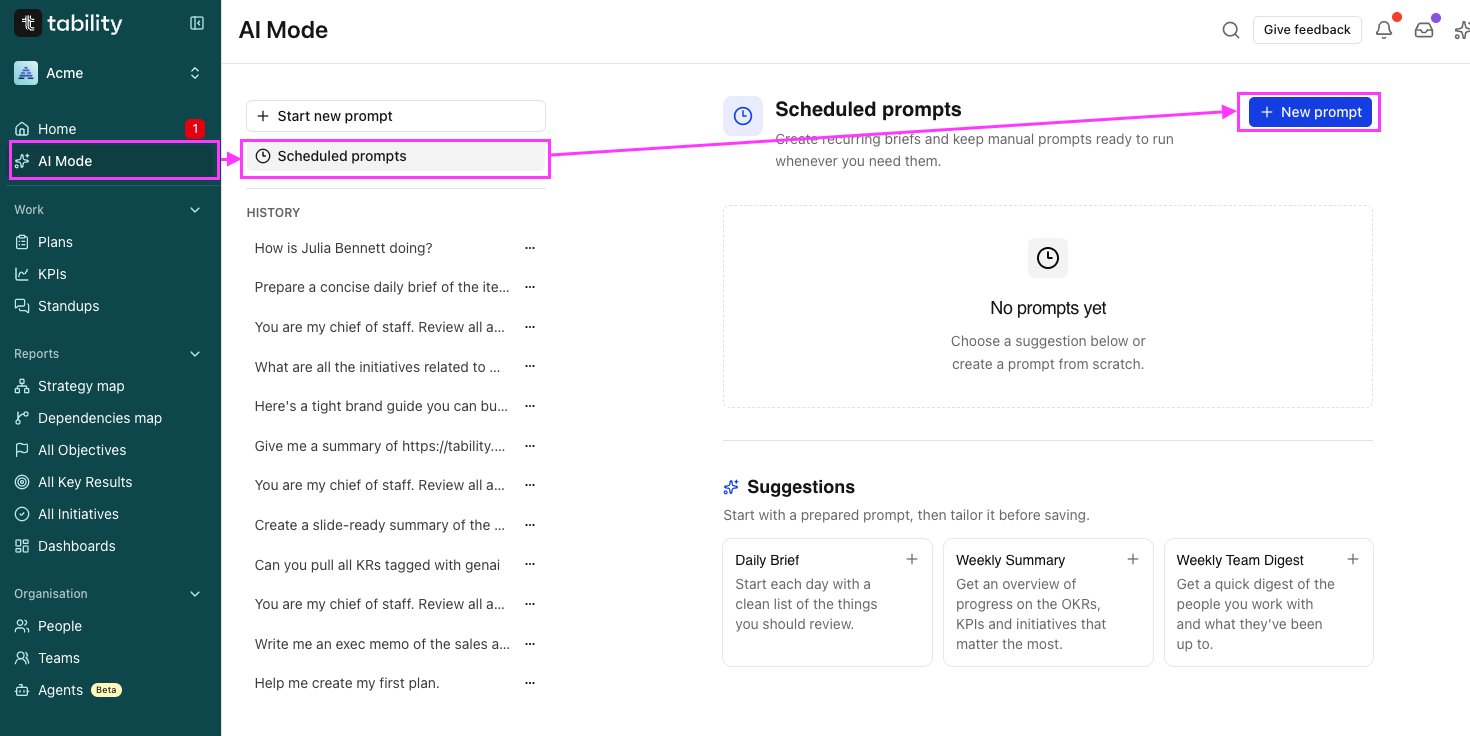
Task: Collapse the Organisation section
Action: click(x=195, y=594)
